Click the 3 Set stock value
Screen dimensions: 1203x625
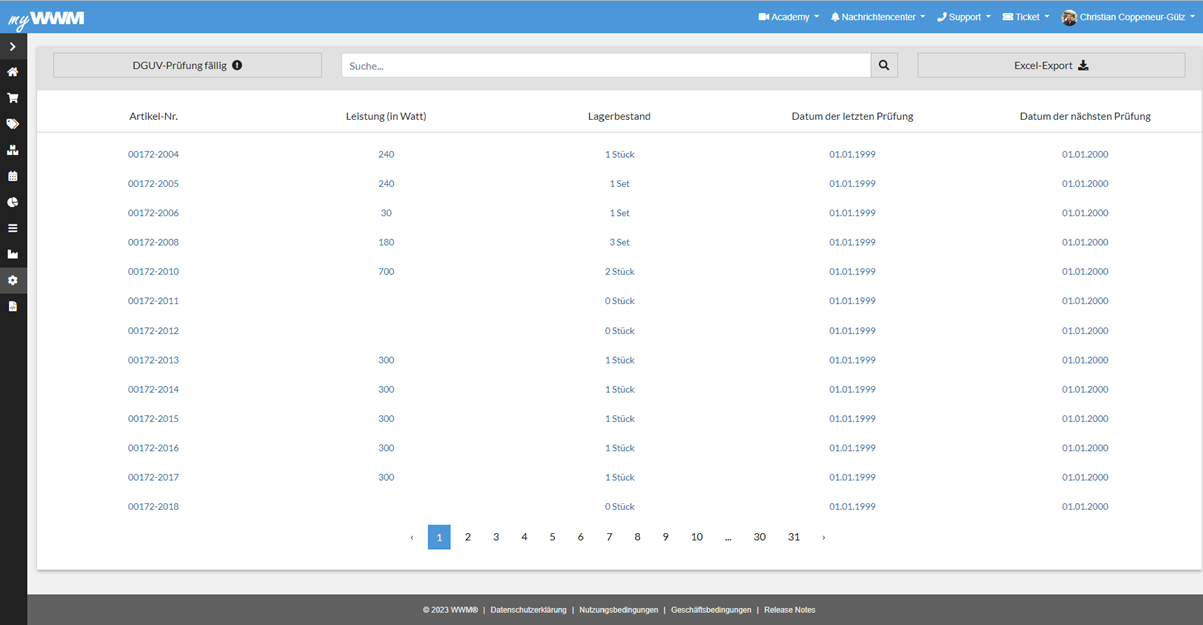tap(619, 242)
